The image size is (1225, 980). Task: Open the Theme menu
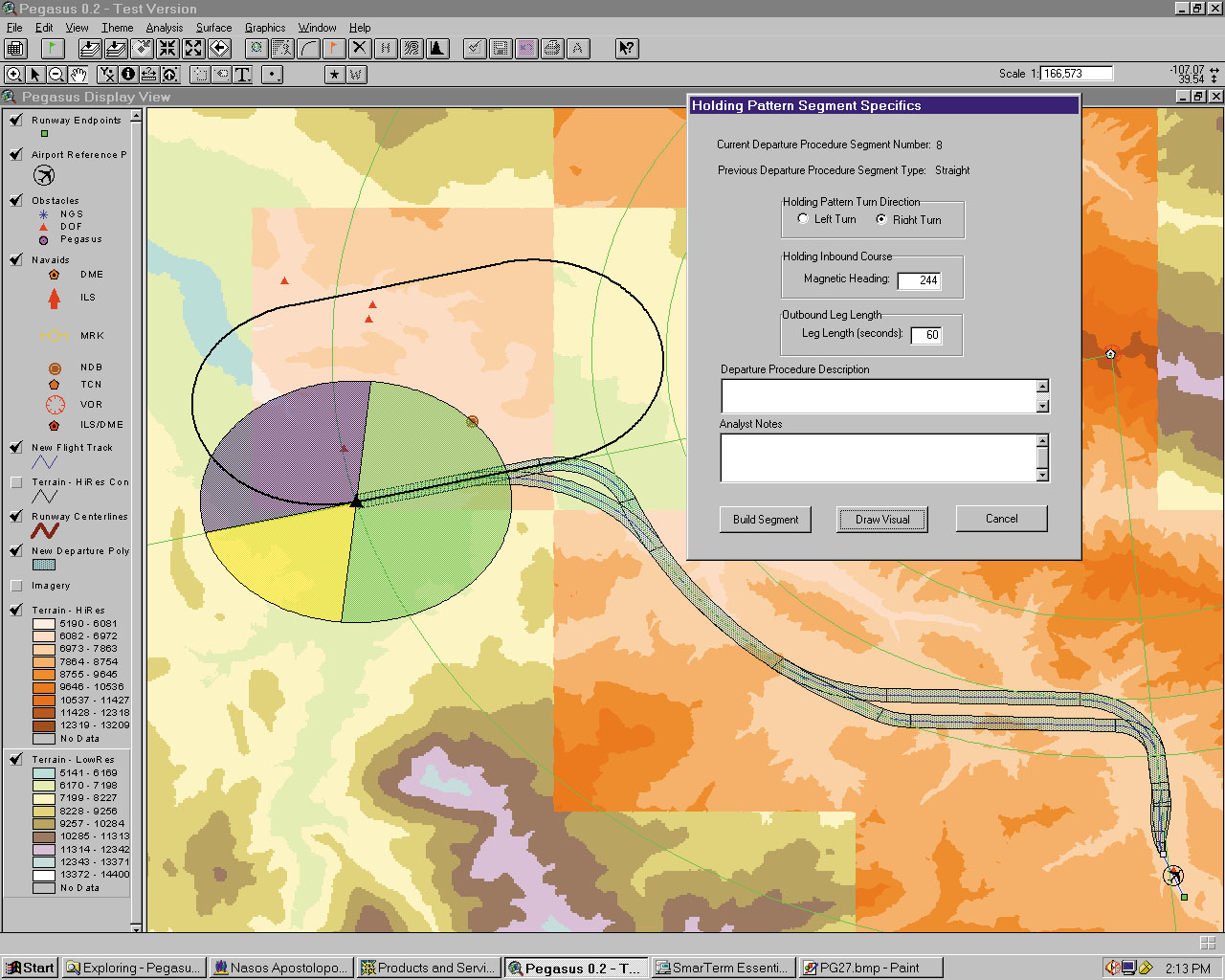coord(118,28)
